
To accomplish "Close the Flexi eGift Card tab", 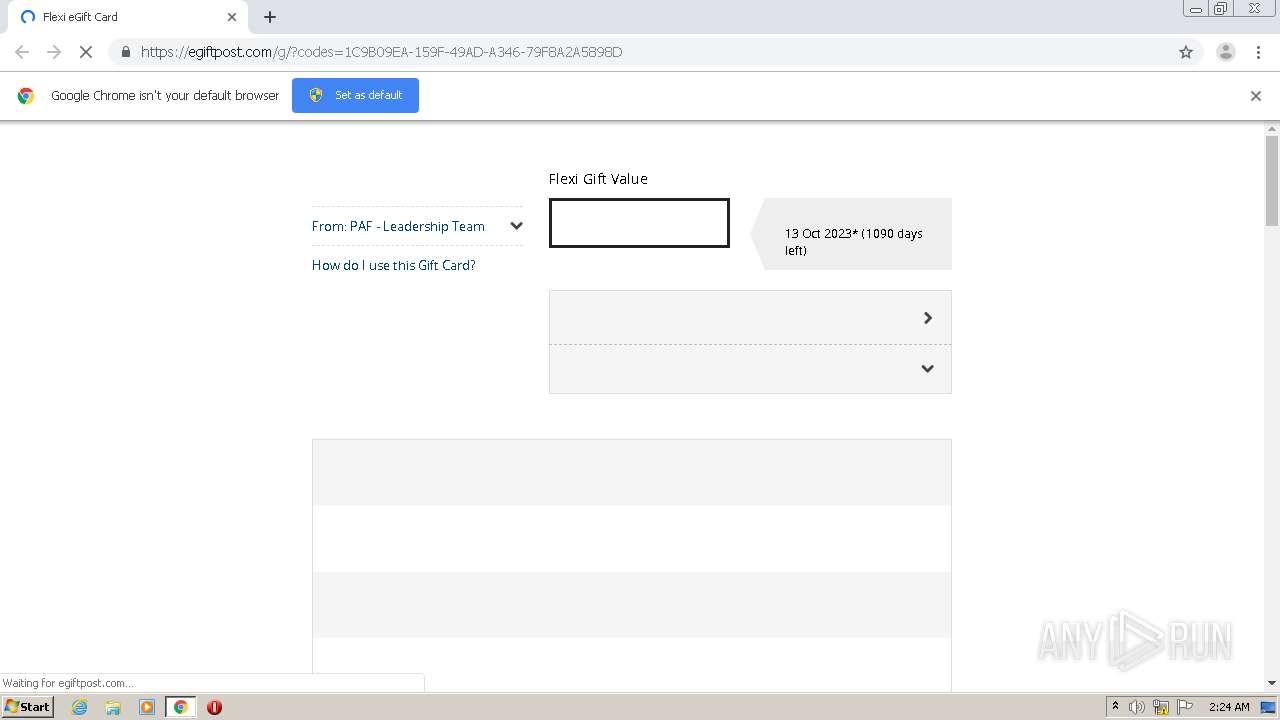I will click(x=232, y=17).
